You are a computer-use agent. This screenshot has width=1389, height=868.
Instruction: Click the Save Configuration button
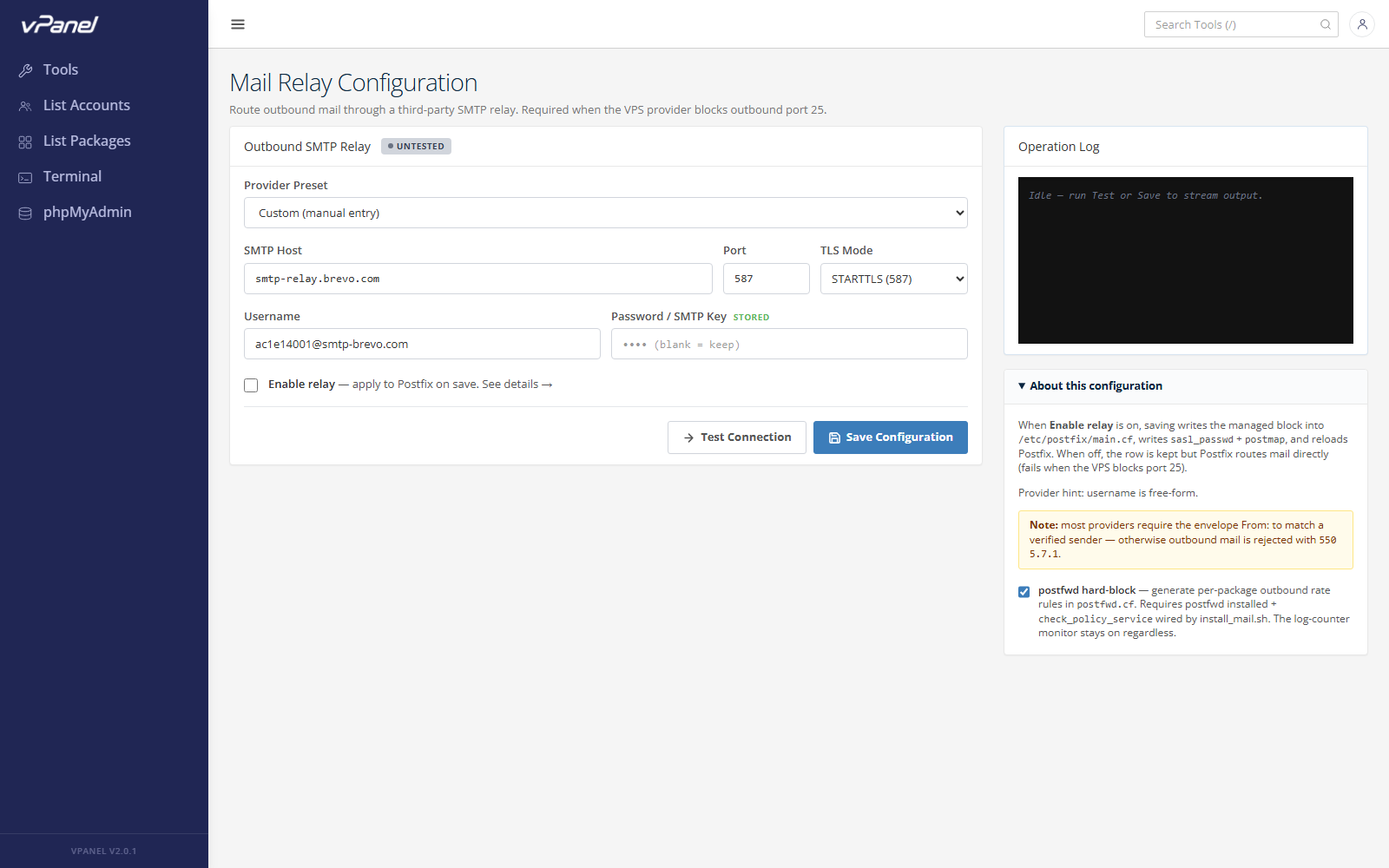[891, 437]
